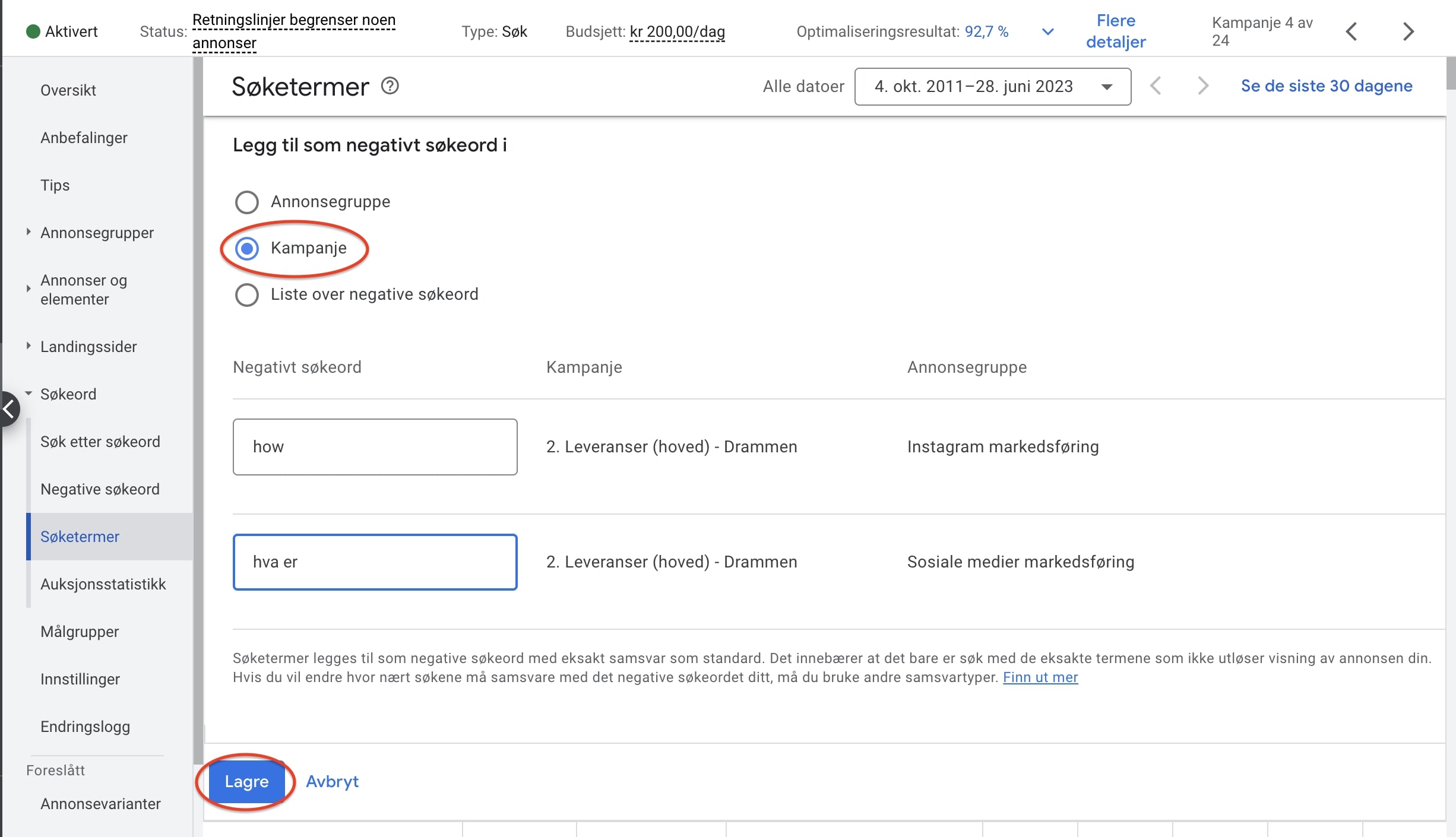Collapse the sidebar with black arrow tab

point(10,408)
